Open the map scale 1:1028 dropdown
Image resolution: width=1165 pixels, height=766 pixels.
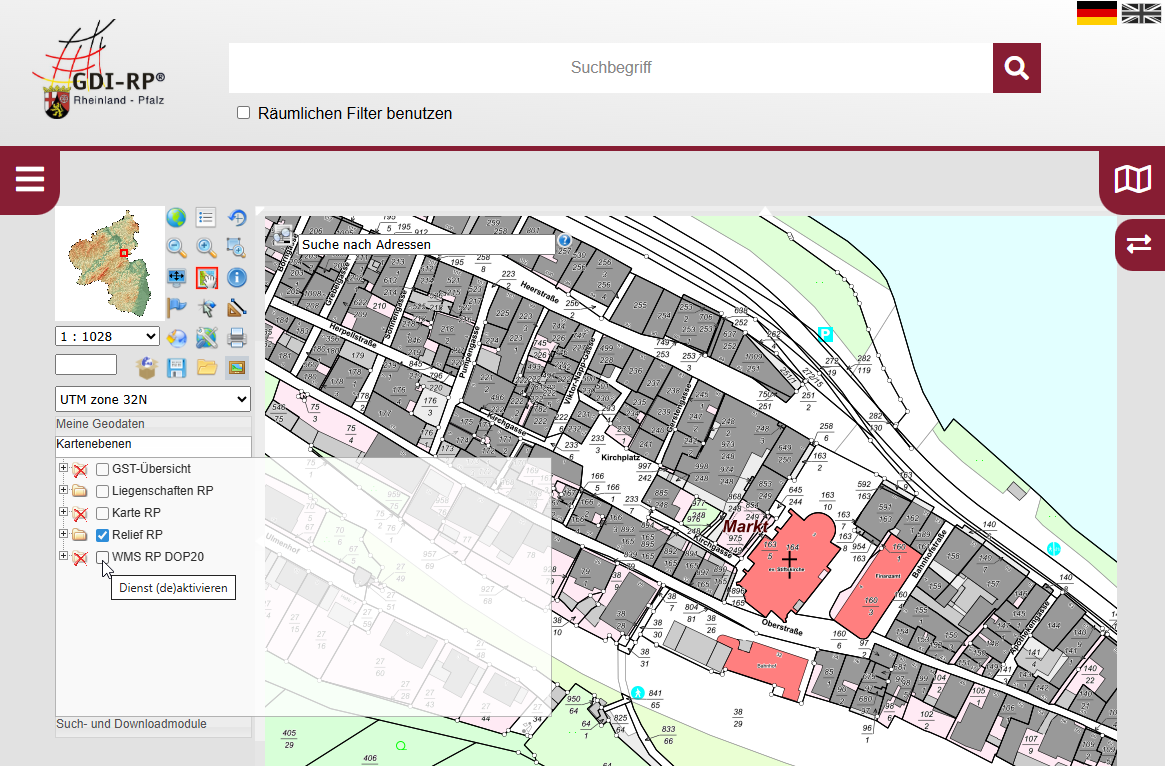(x=107, y=337)
